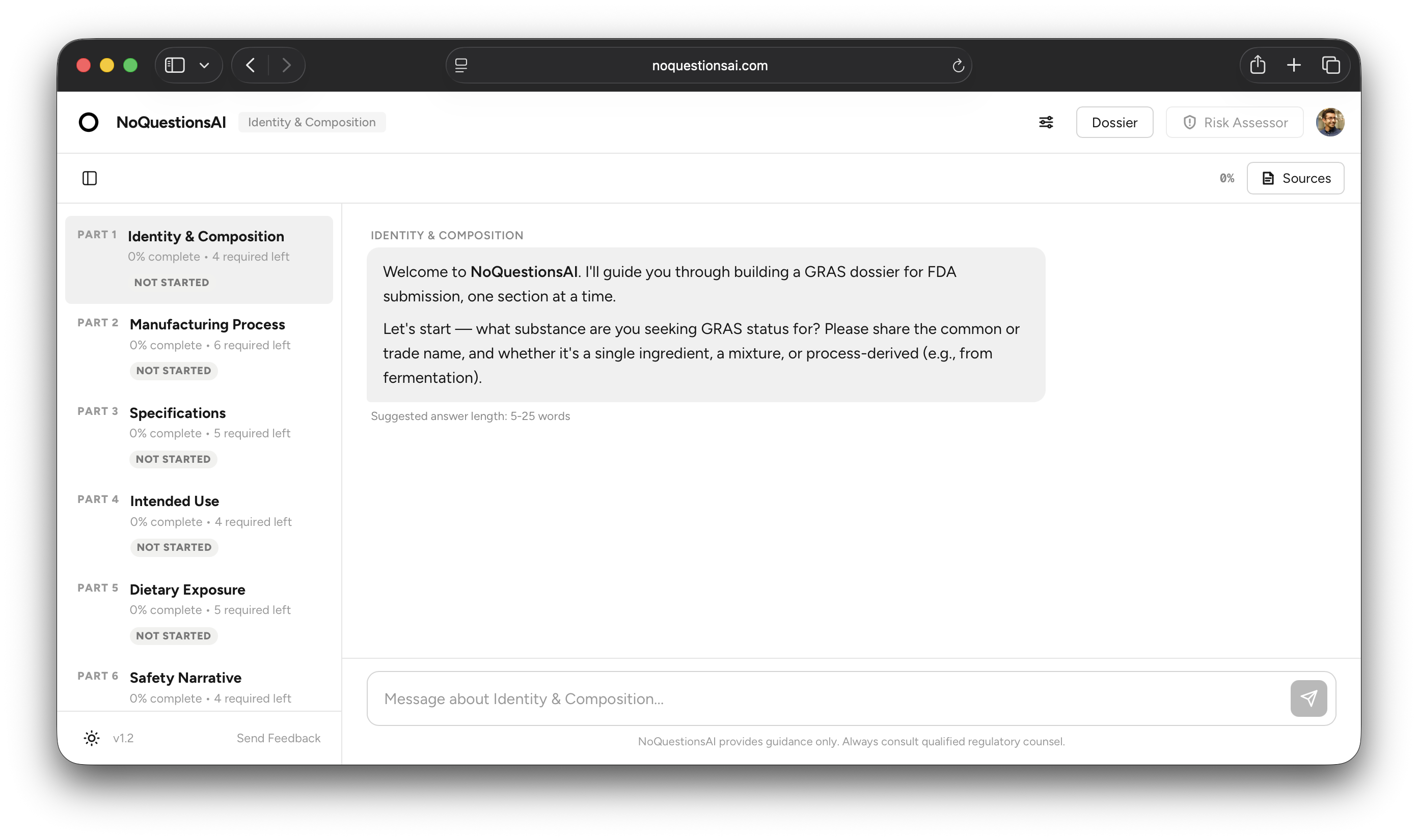Viewport: 1418px width, 840px height.
Task: Open the Sources panel
Action: (1295, 178)
